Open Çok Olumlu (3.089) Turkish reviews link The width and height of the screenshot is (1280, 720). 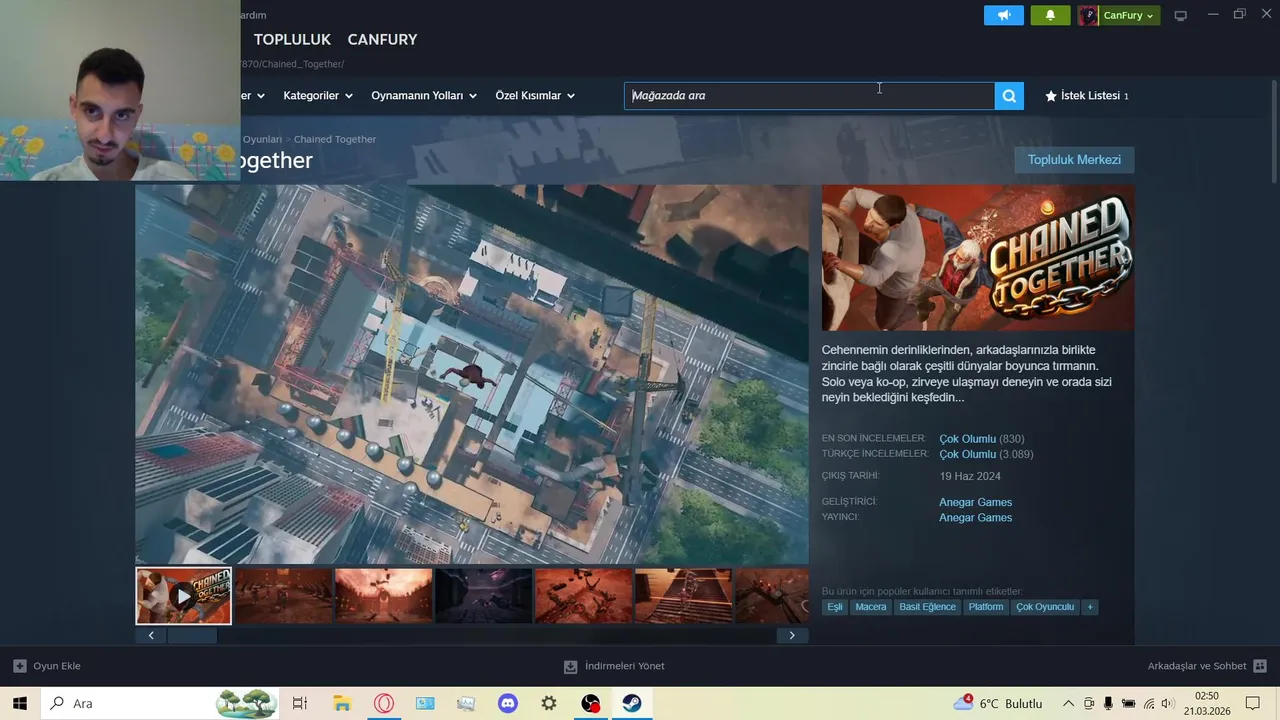tap(986, 454)
